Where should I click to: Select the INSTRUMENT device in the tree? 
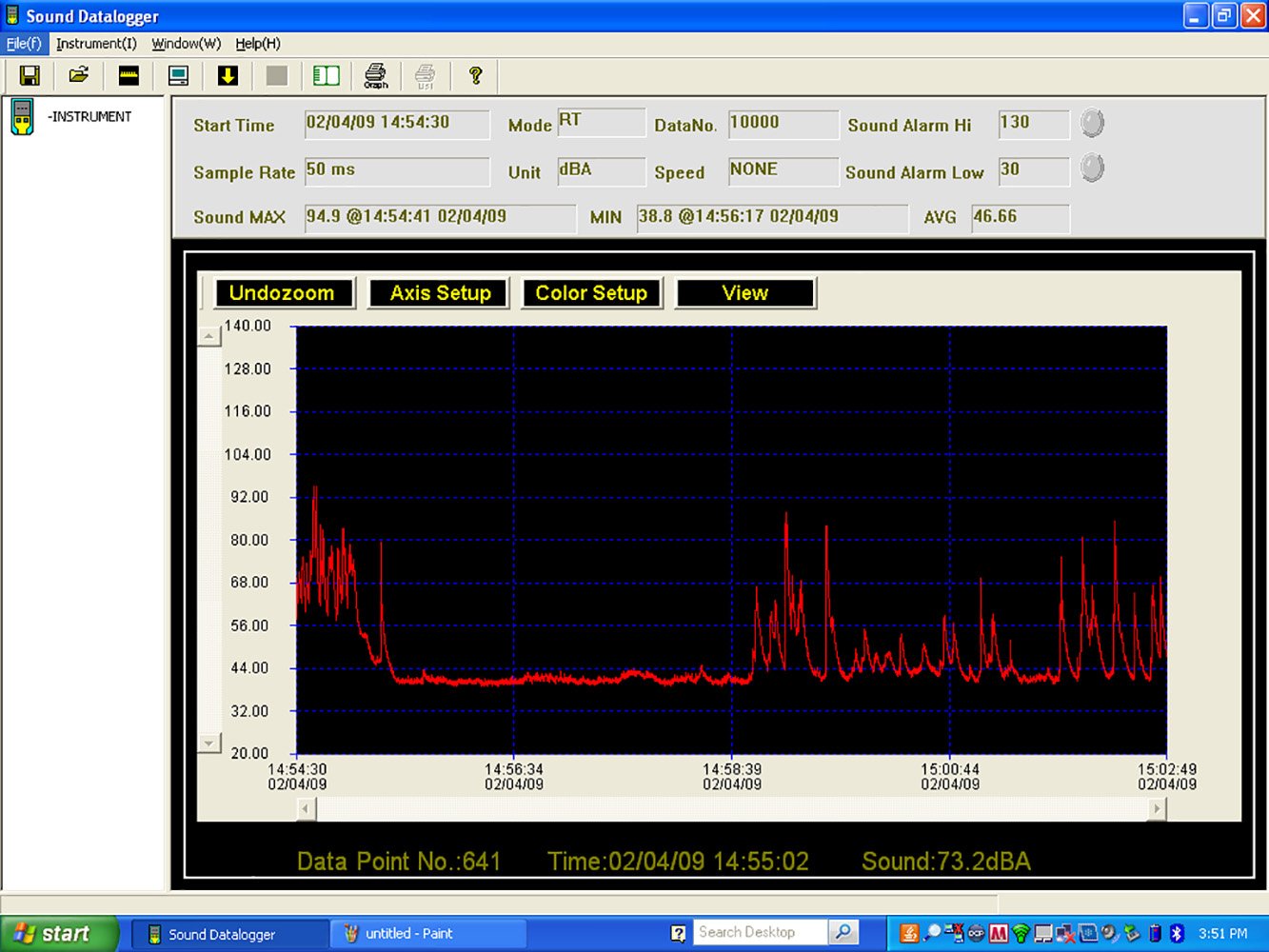(89, 116)
